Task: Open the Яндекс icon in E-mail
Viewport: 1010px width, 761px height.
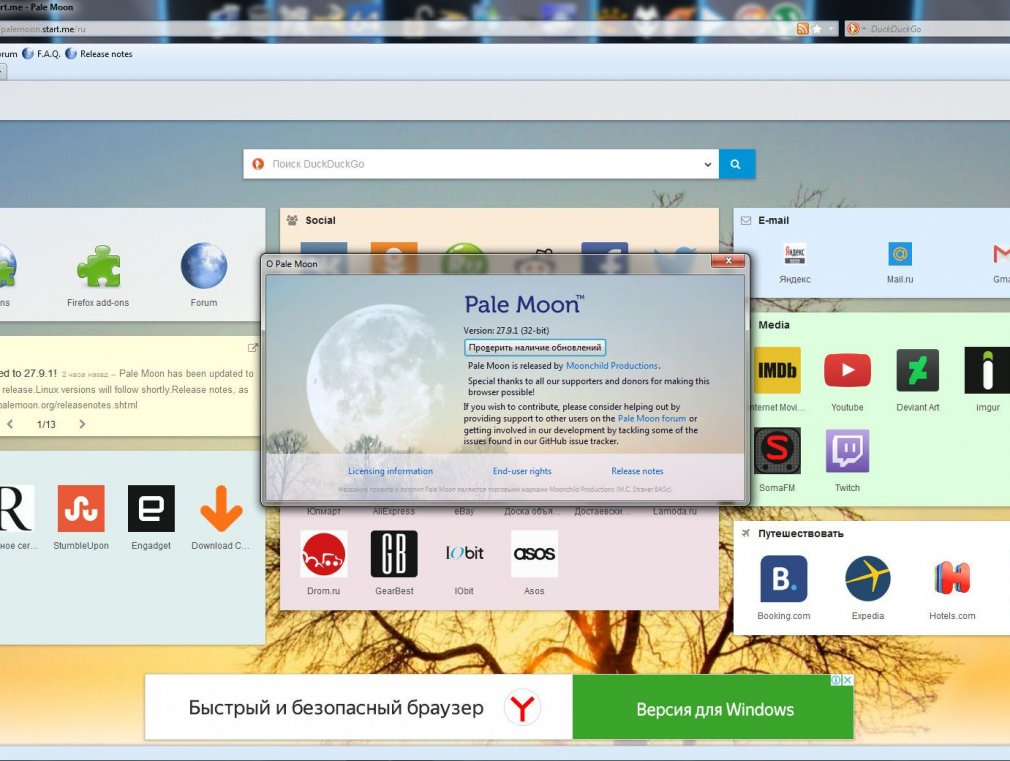Action: pos(795,254)
